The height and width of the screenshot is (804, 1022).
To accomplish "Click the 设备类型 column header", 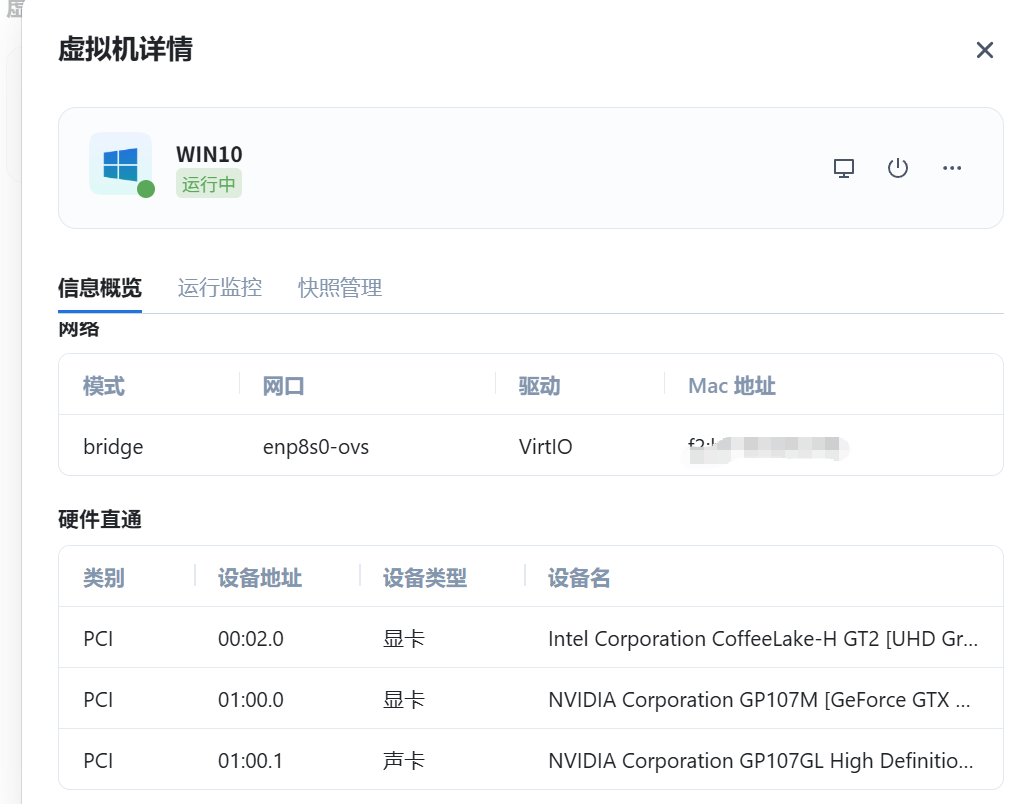I will (424, 578).
